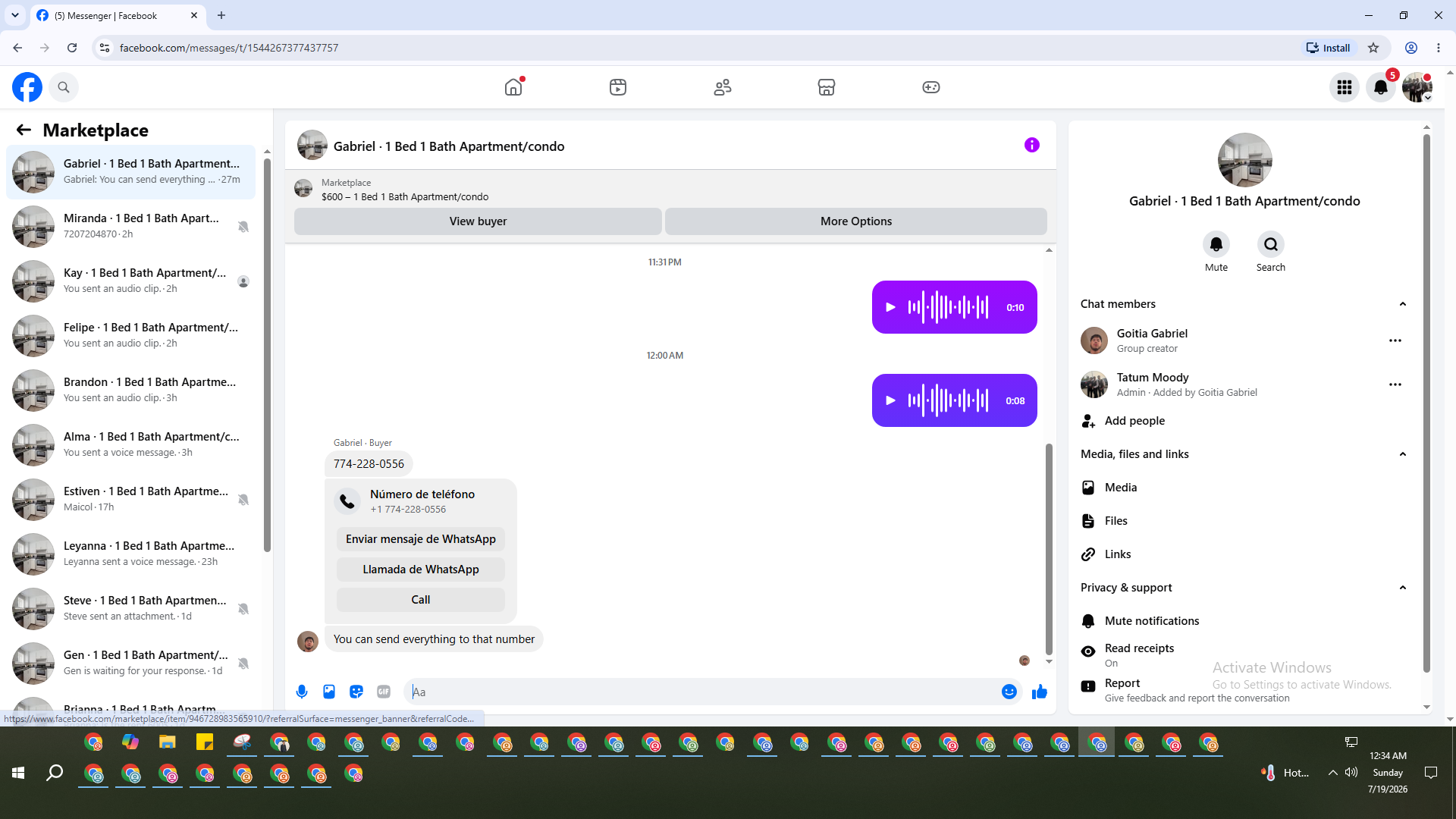Attach a photo with the image icon

329,692
